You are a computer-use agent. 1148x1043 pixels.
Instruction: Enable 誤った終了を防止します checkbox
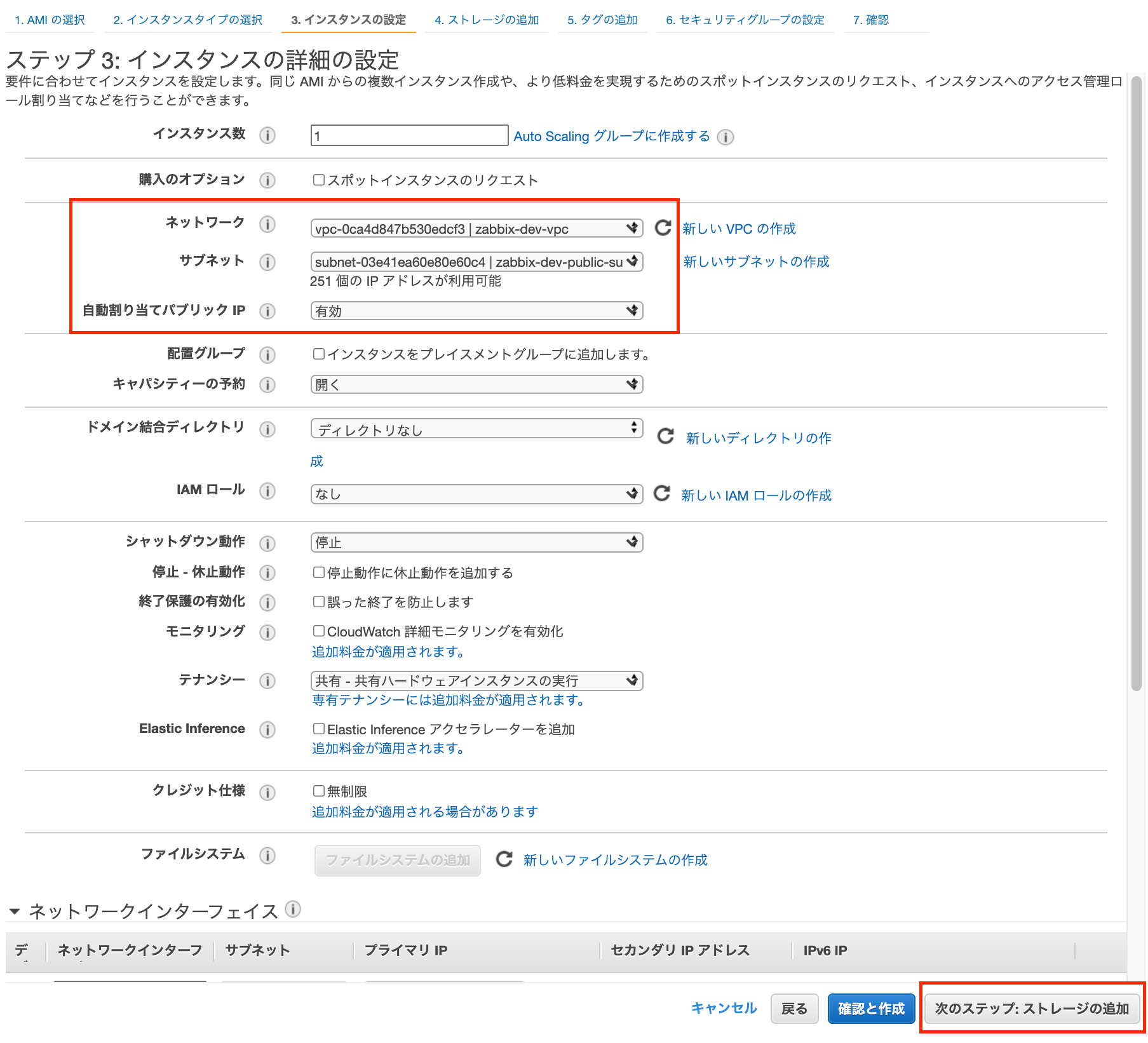tap(319, 602)
